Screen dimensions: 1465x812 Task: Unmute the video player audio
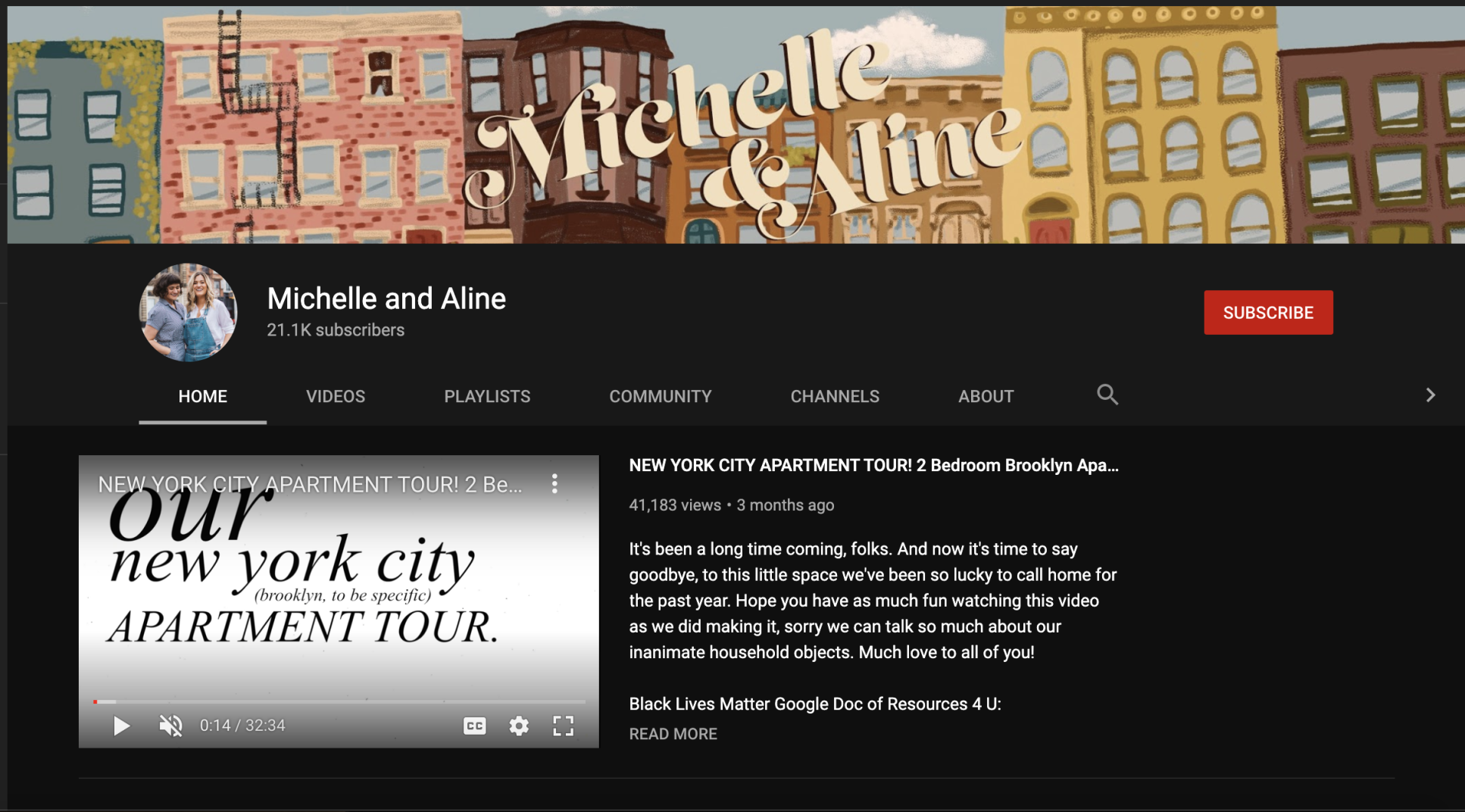(170, 726)
